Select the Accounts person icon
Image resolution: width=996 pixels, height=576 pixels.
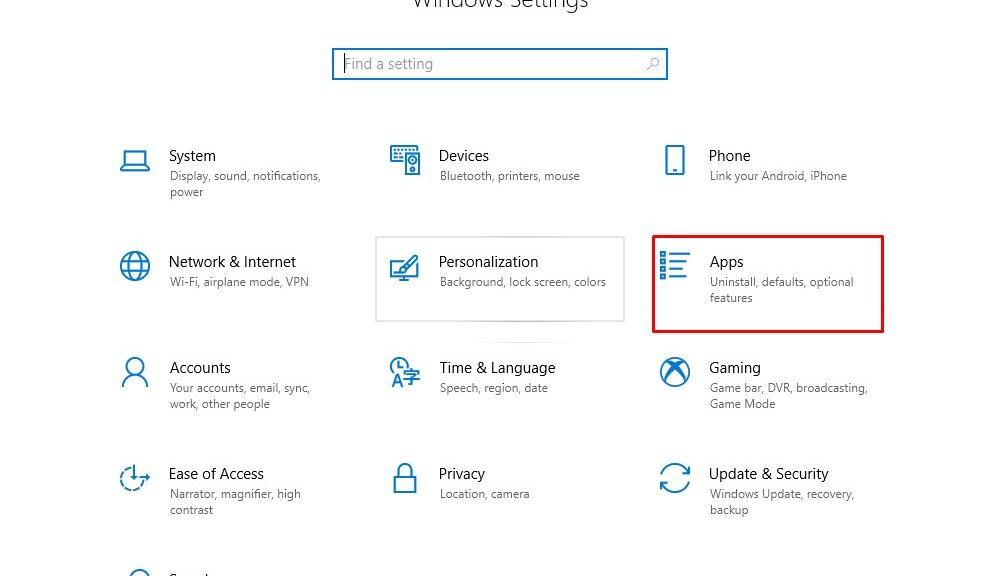coord(135,372)
